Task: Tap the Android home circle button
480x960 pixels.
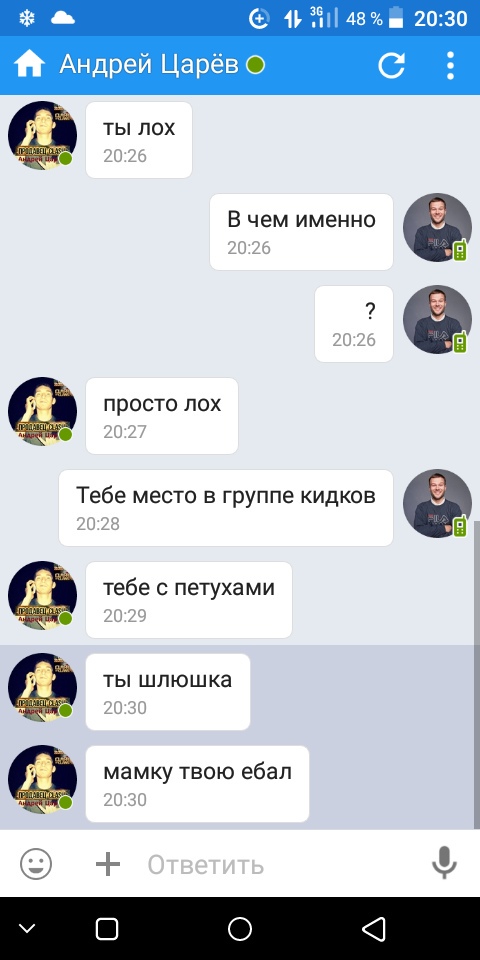Action: pyautogui.click(x=240, y=929)
